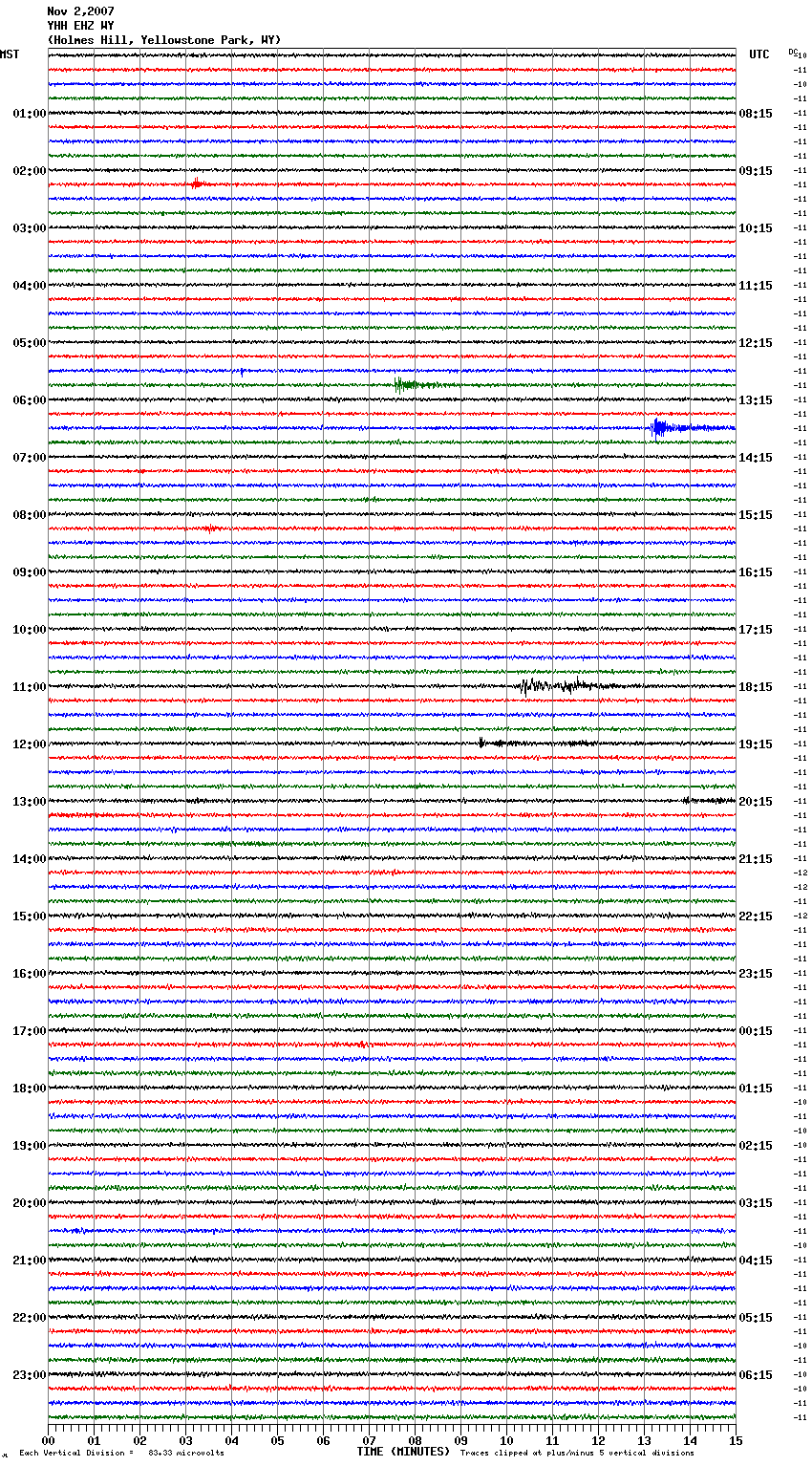Select the station code YHH EHZ WY

[80, 26]
